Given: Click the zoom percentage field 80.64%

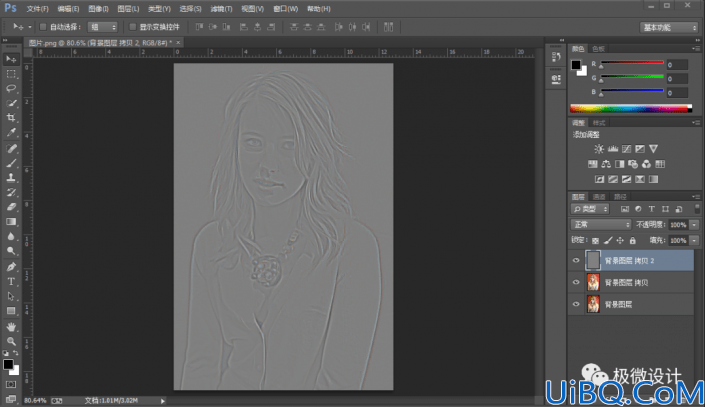Looking at the screenshot, I should (x=35, y=401).
